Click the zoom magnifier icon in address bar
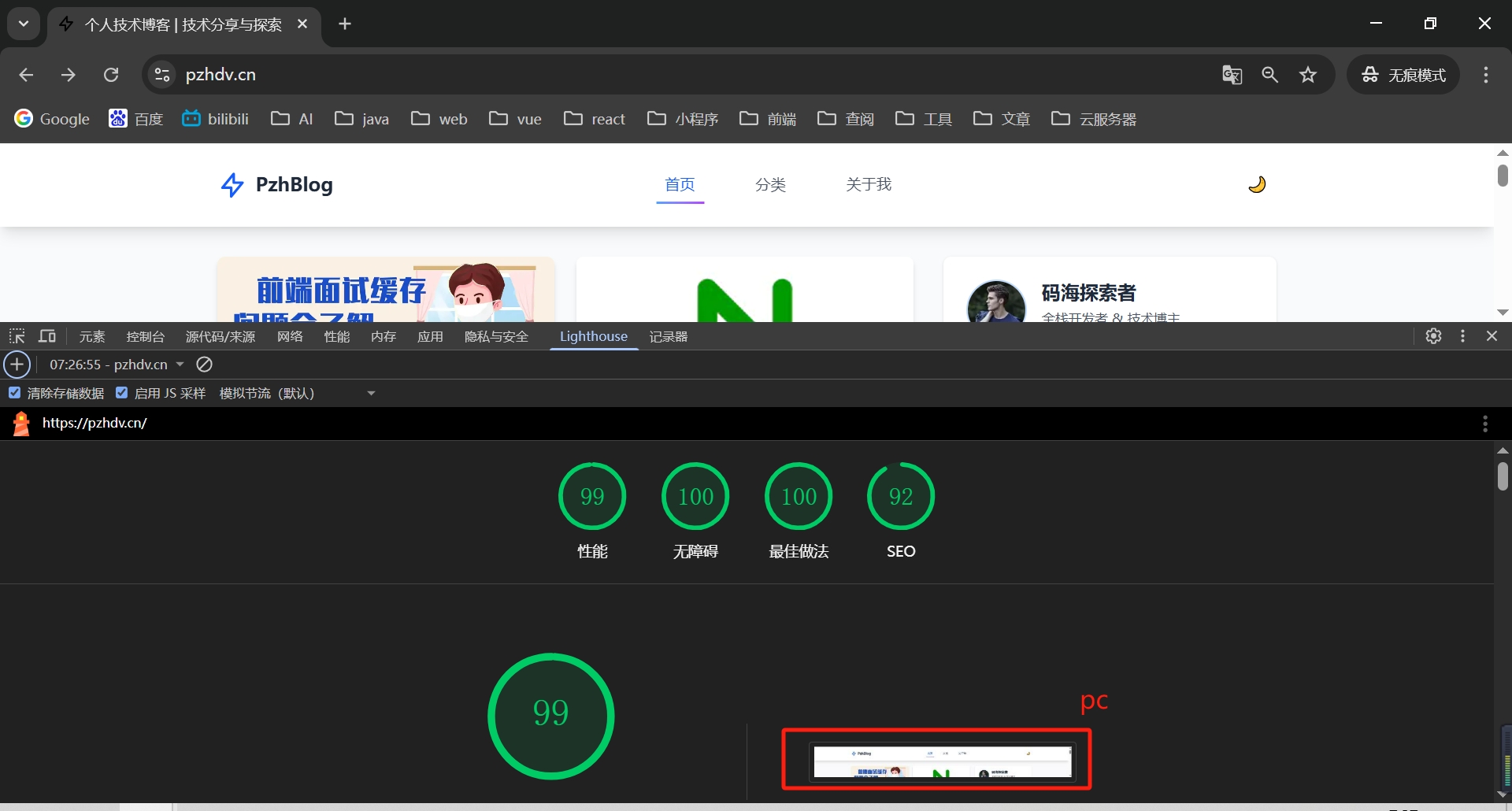This screenshot has width=1512, height=811. 1269,75
